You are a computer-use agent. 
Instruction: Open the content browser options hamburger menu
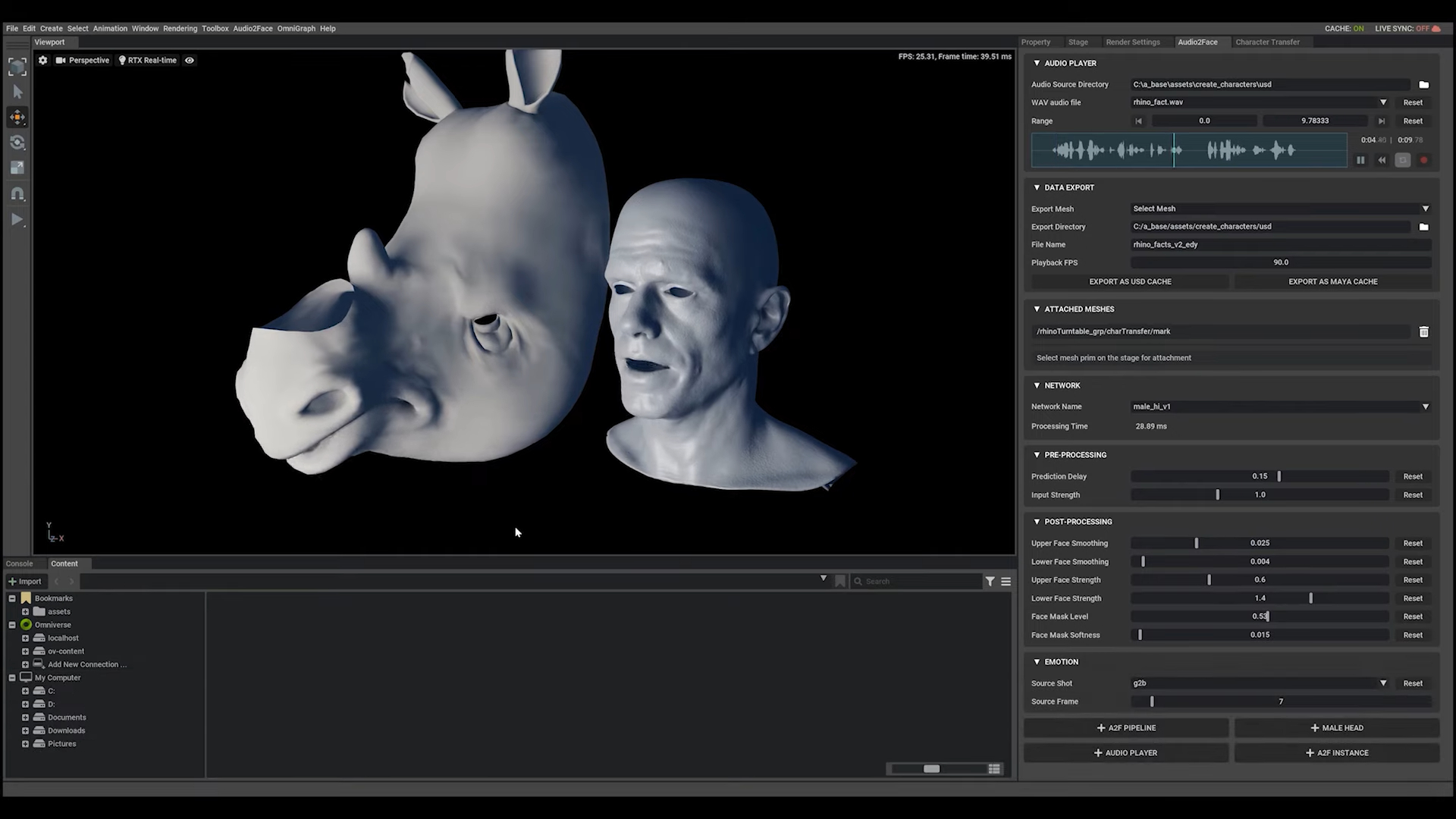1006,582
